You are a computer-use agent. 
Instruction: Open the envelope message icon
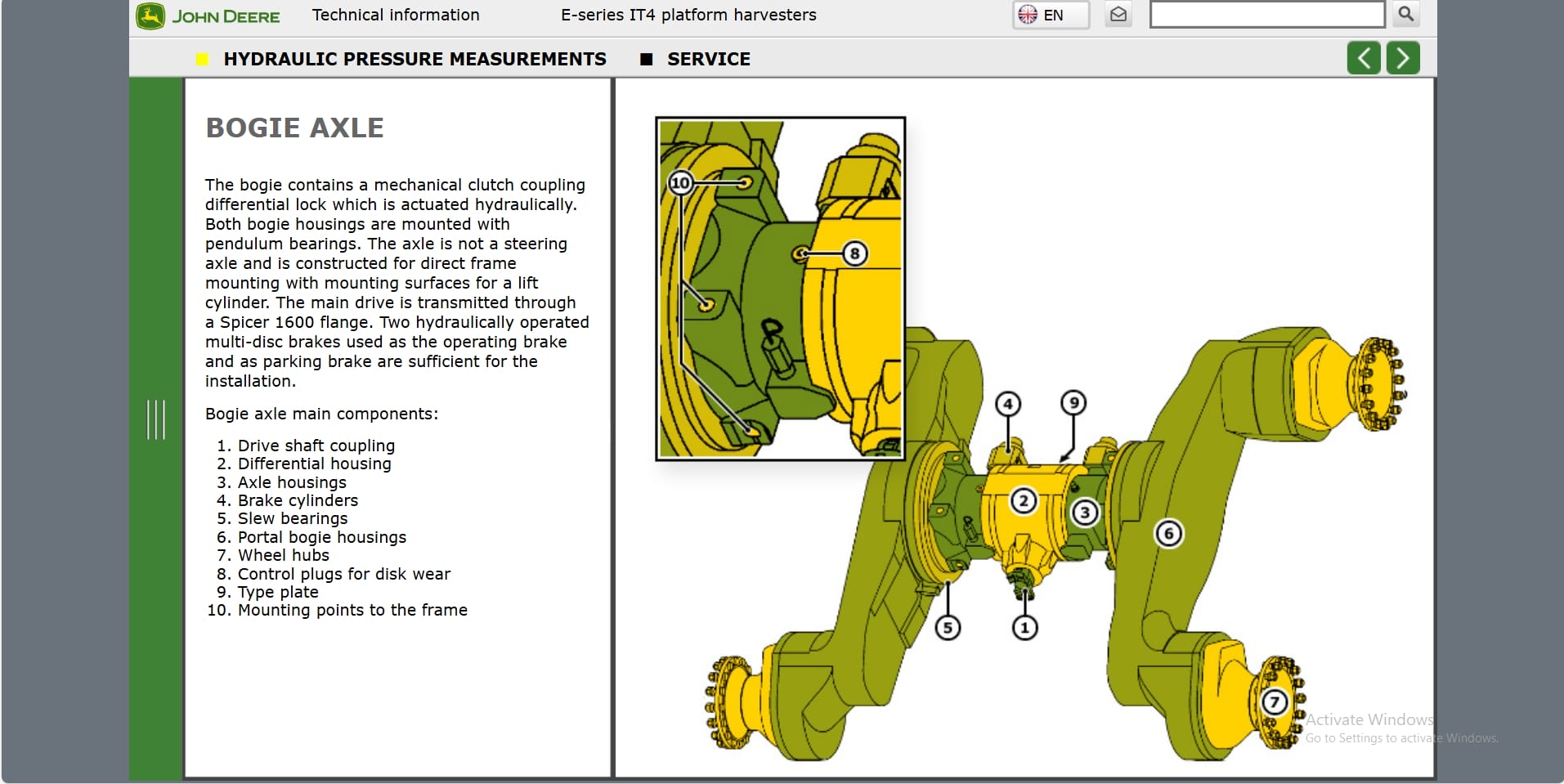1119,14
